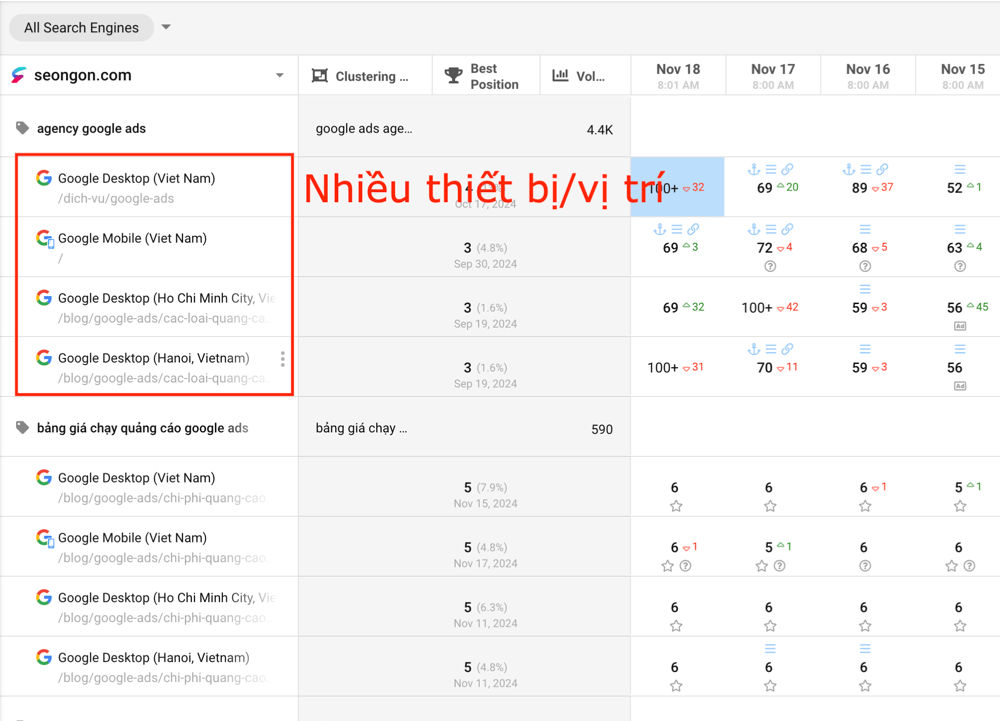Open the three-dot menu on Hanoi row
This screenshot has width=1001, height=721.
[282, 359]
